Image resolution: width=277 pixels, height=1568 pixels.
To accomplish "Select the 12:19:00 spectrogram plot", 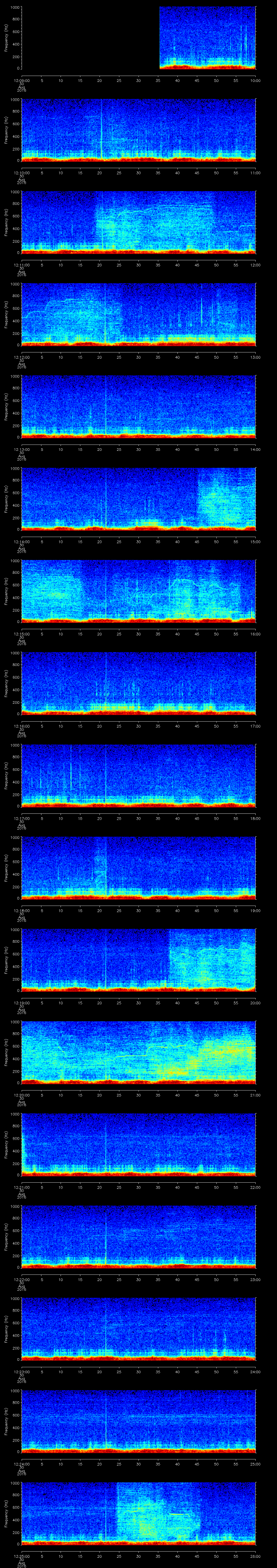I will (x=138, y=960).
